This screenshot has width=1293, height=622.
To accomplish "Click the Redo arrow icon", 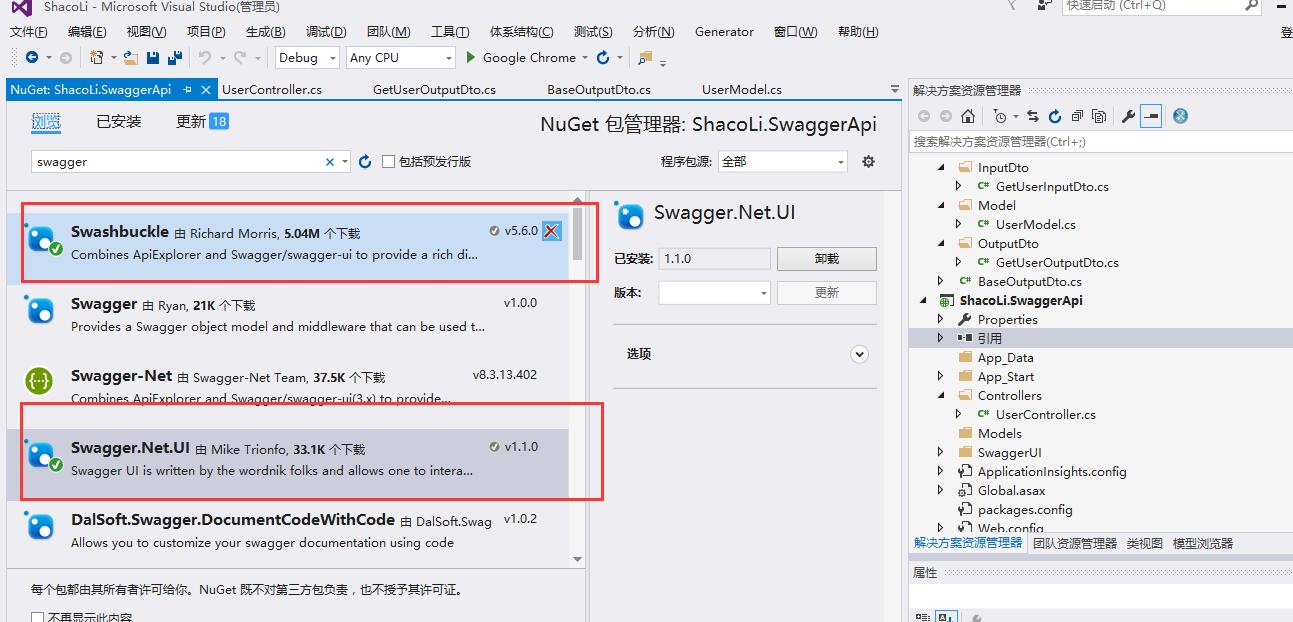I will coord(241,58).
